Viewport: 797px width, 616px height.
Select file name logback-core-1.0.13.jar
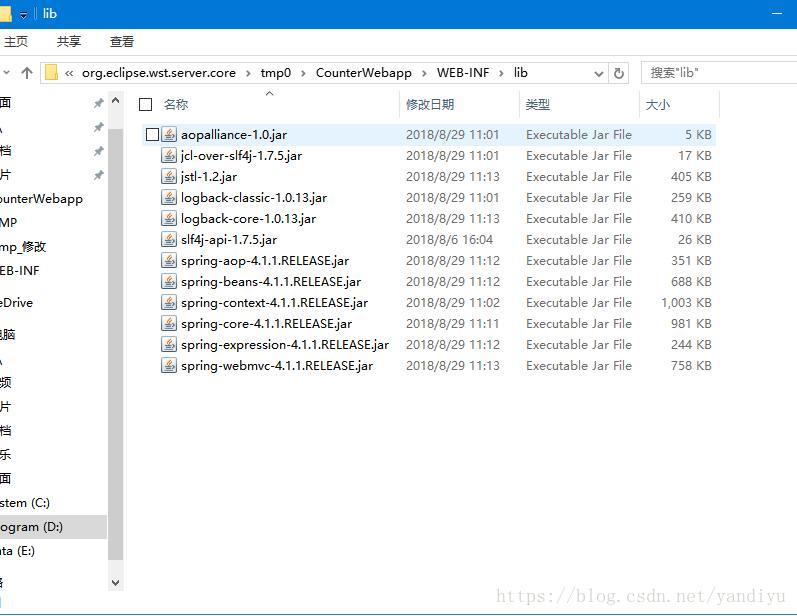[249, 219]
